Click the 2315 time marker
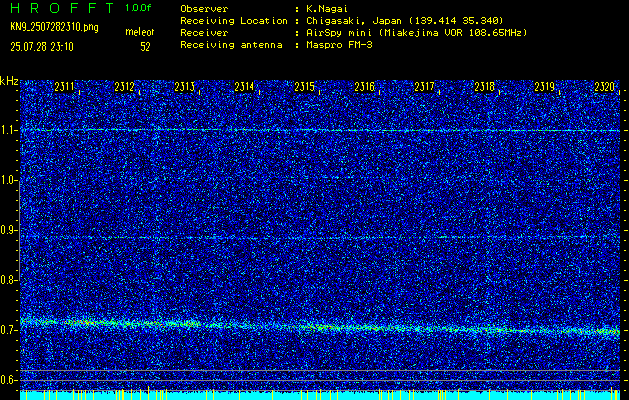Image resolution: width=629 pixels, height=400 pixels. click(x=304, y=87)
